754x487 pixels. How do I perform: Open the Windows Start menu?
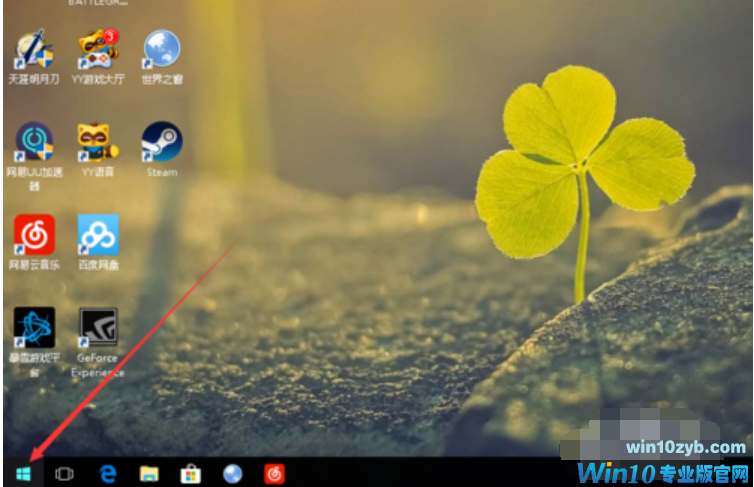pyautogui.click(x=22, y=473)
